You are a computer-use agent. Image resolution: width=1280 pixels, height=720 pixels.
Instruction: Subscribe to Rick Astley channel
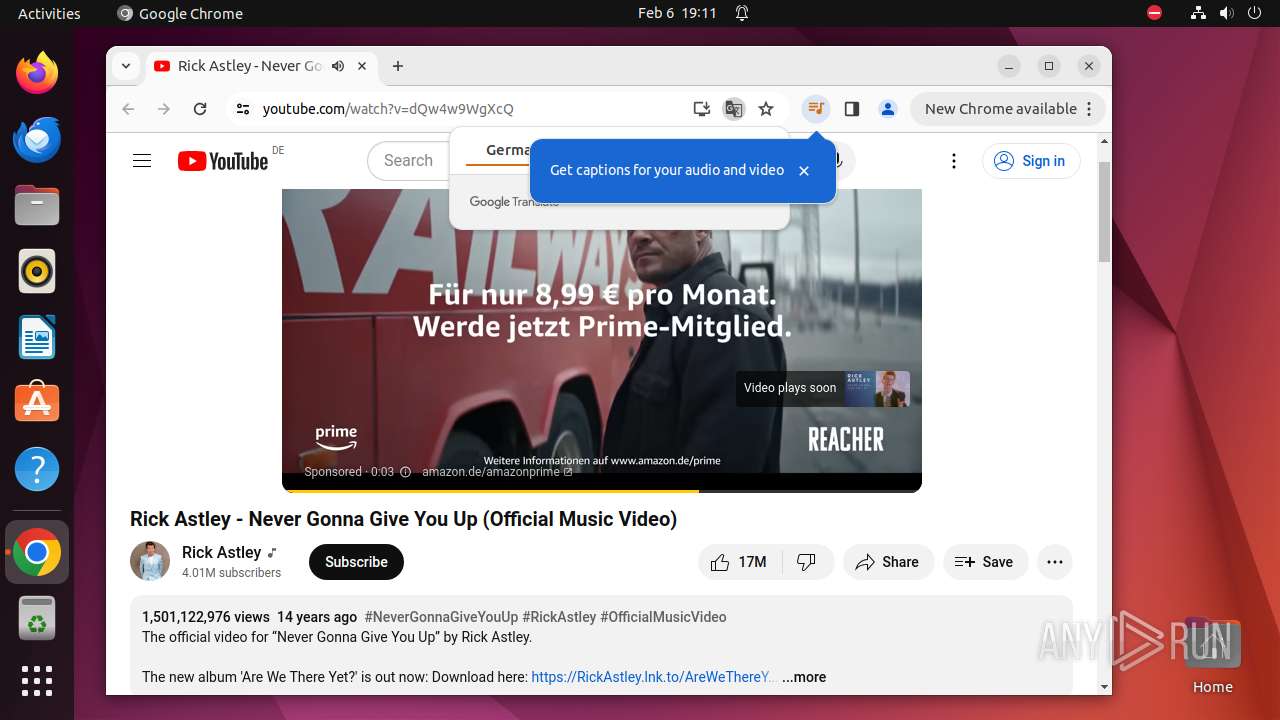pos(356,562)
